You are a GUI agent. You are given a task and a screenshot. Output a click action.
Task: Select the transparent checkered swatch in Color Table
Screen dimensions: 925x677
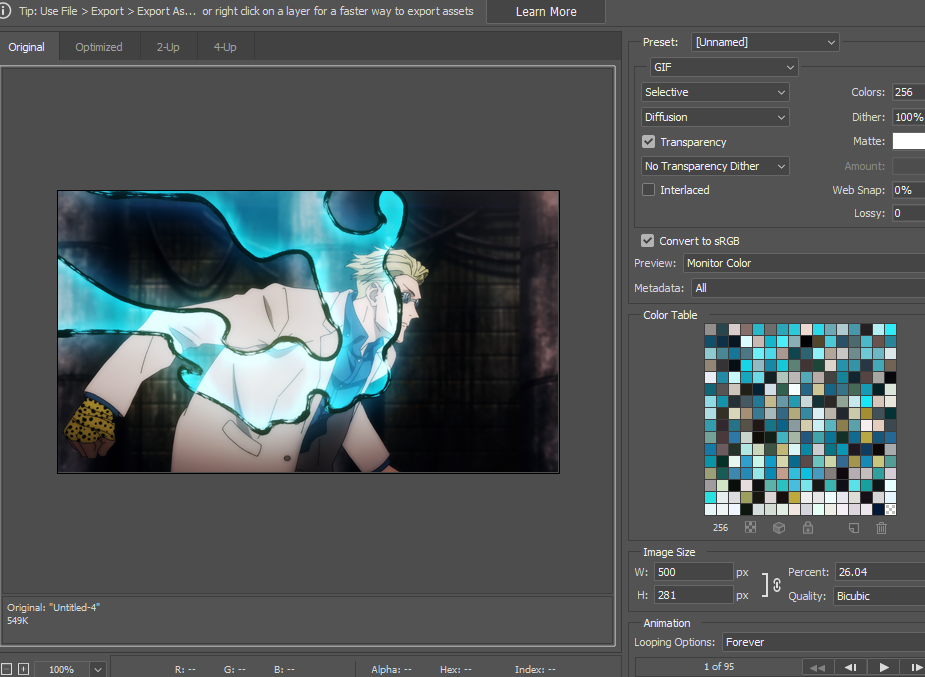[890, 510]
